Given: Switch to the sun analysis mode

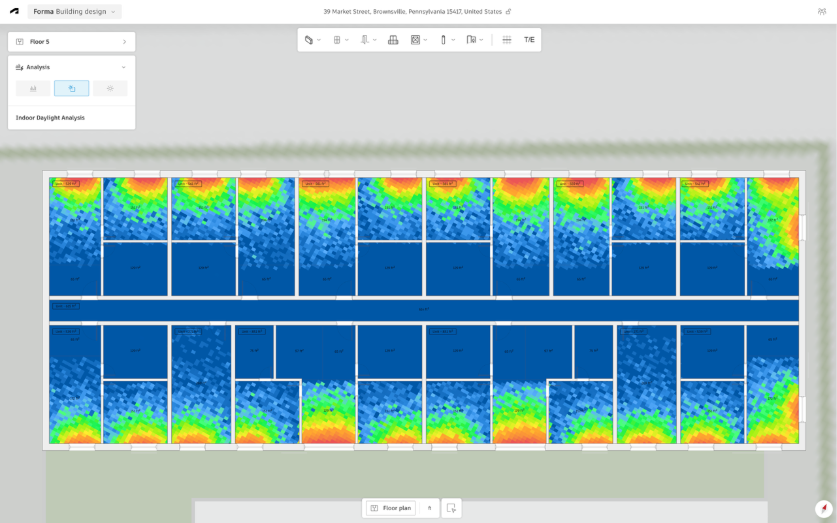Looking at the screenshot, I should coord(110,88).
